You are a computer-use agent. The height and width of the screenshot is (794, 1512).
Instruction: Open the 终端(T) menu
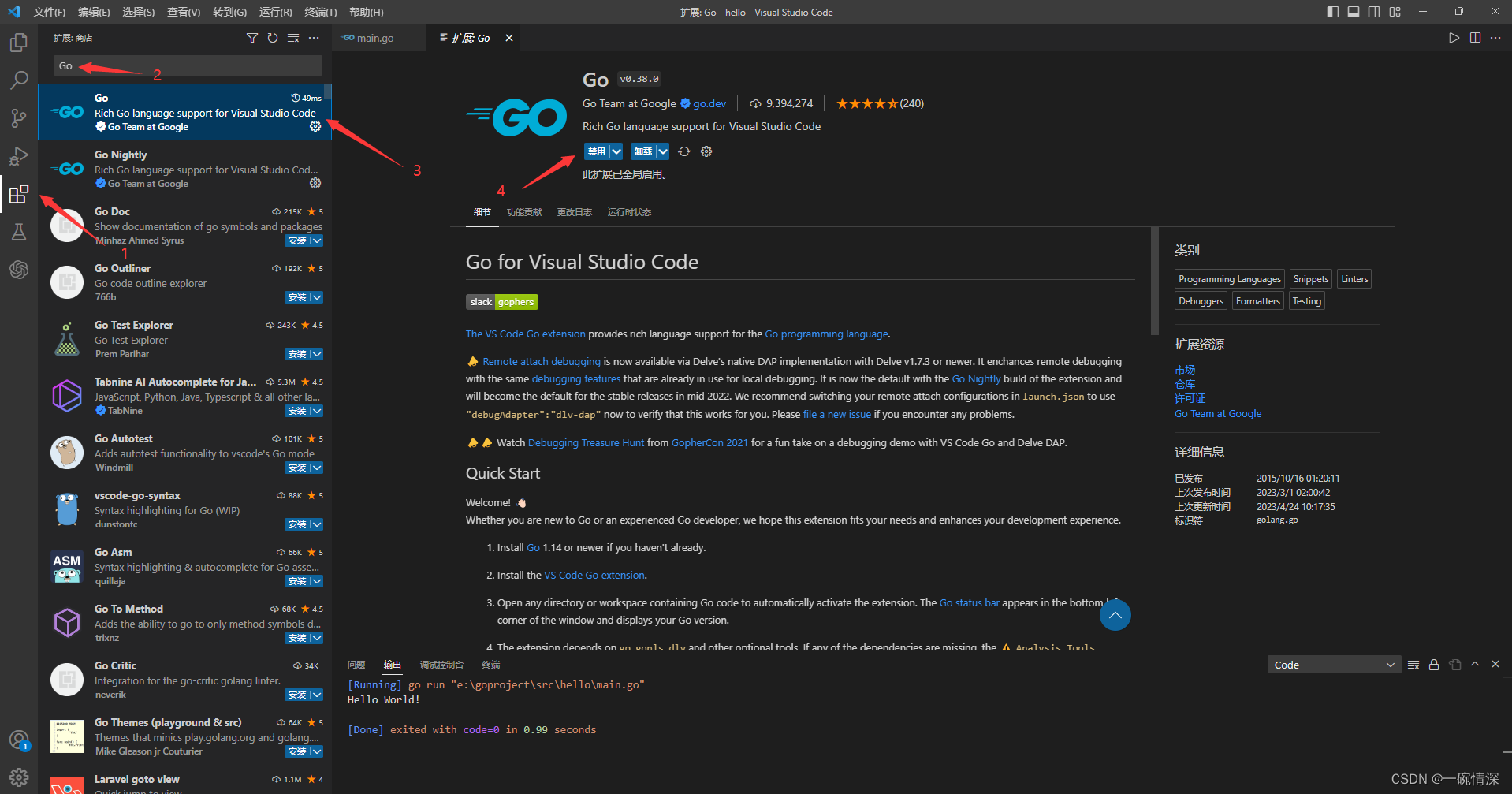point(320,12)
